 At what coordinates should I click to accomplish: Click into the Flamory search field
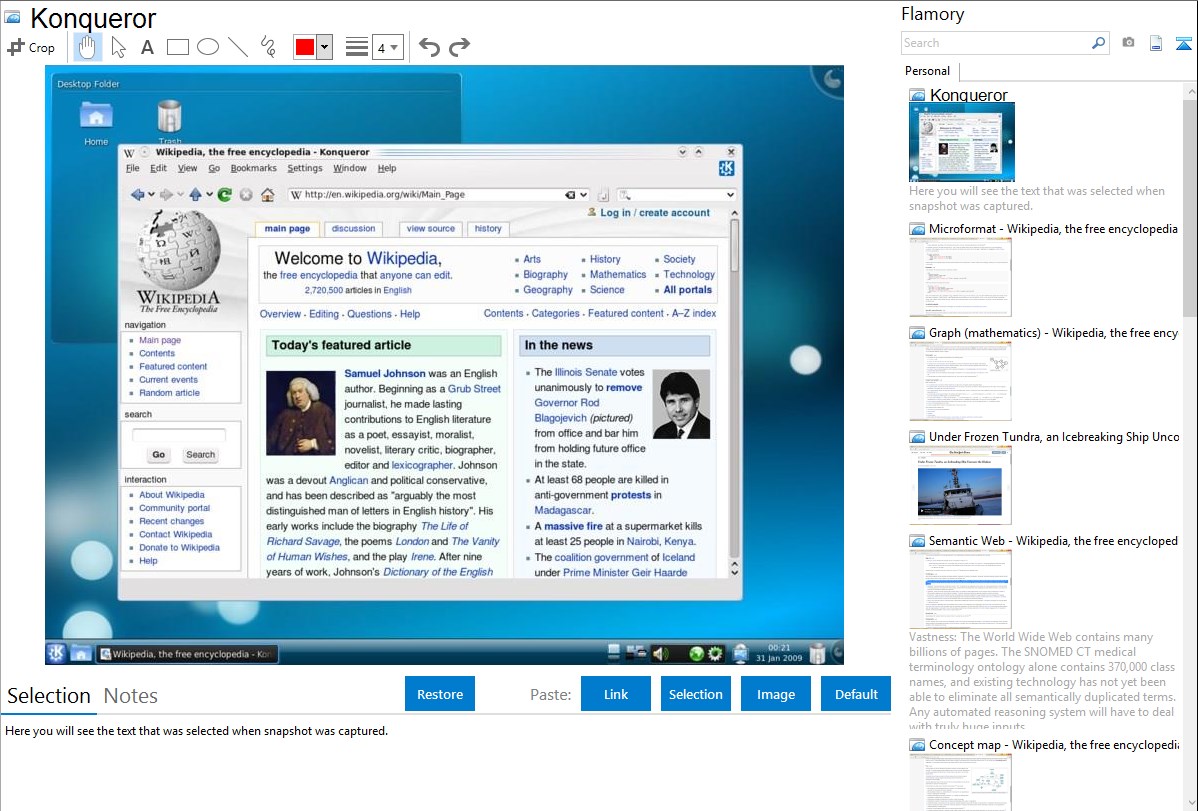[x=995, y=43]
